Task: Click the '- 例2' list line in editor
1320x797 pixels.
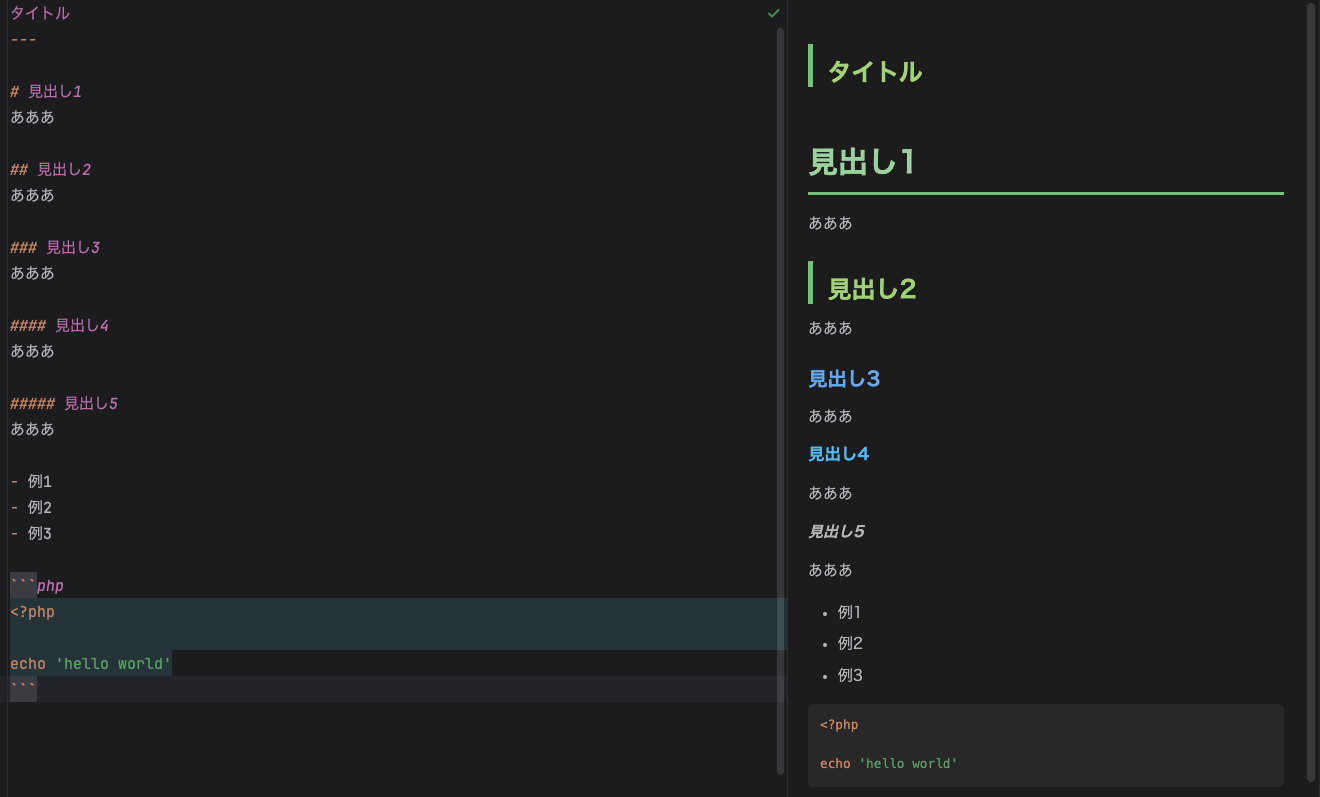Action: (31, 507)
